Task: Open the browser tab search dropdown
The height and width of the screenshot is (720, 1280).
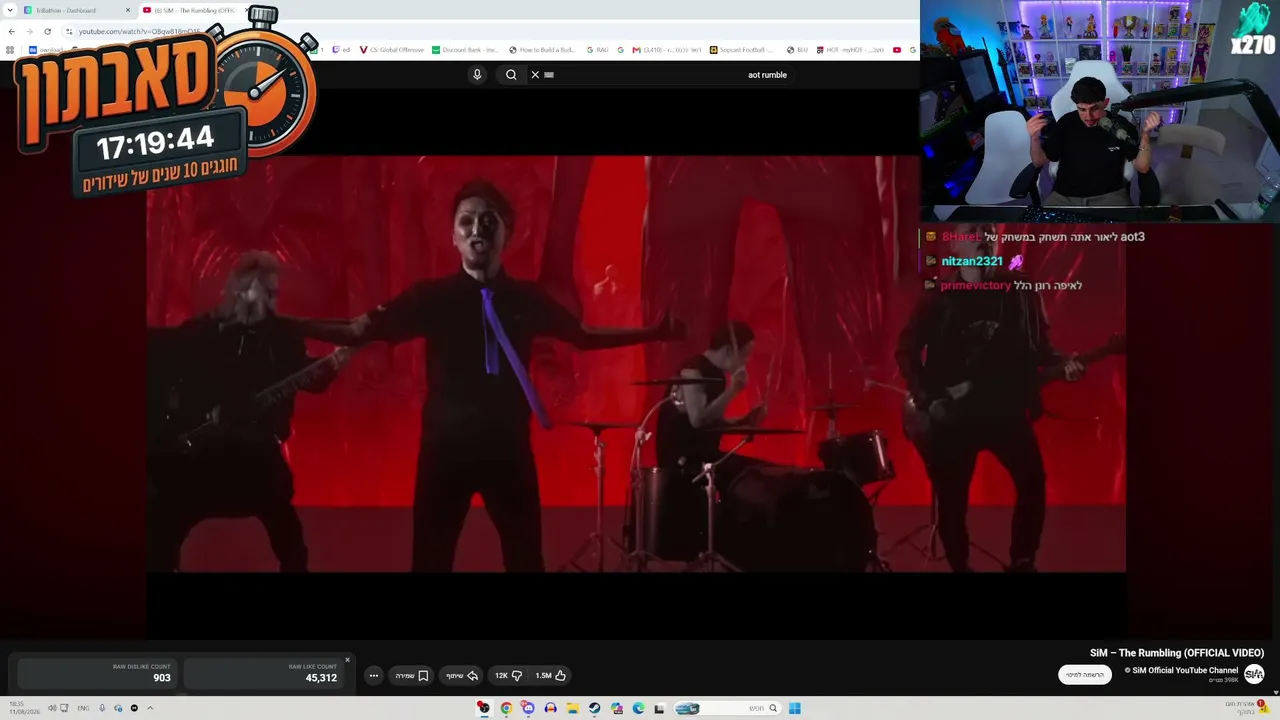Action: click(9, 10)
